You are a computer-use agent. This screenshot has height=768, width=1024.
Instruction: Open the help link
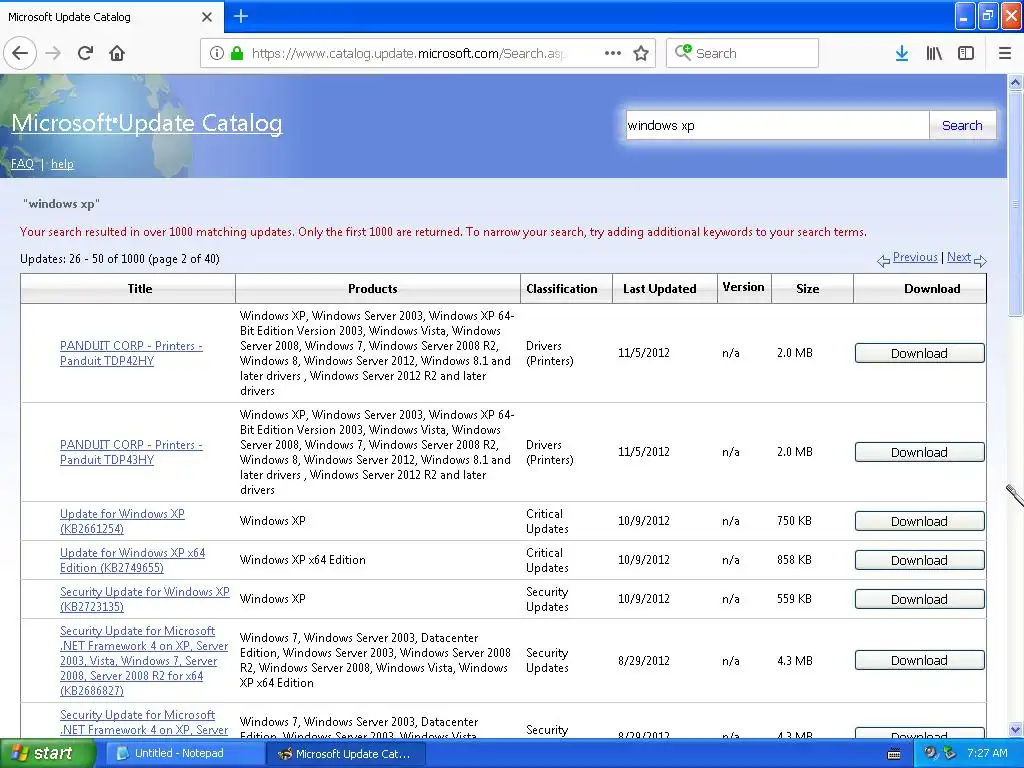[62, 164]
